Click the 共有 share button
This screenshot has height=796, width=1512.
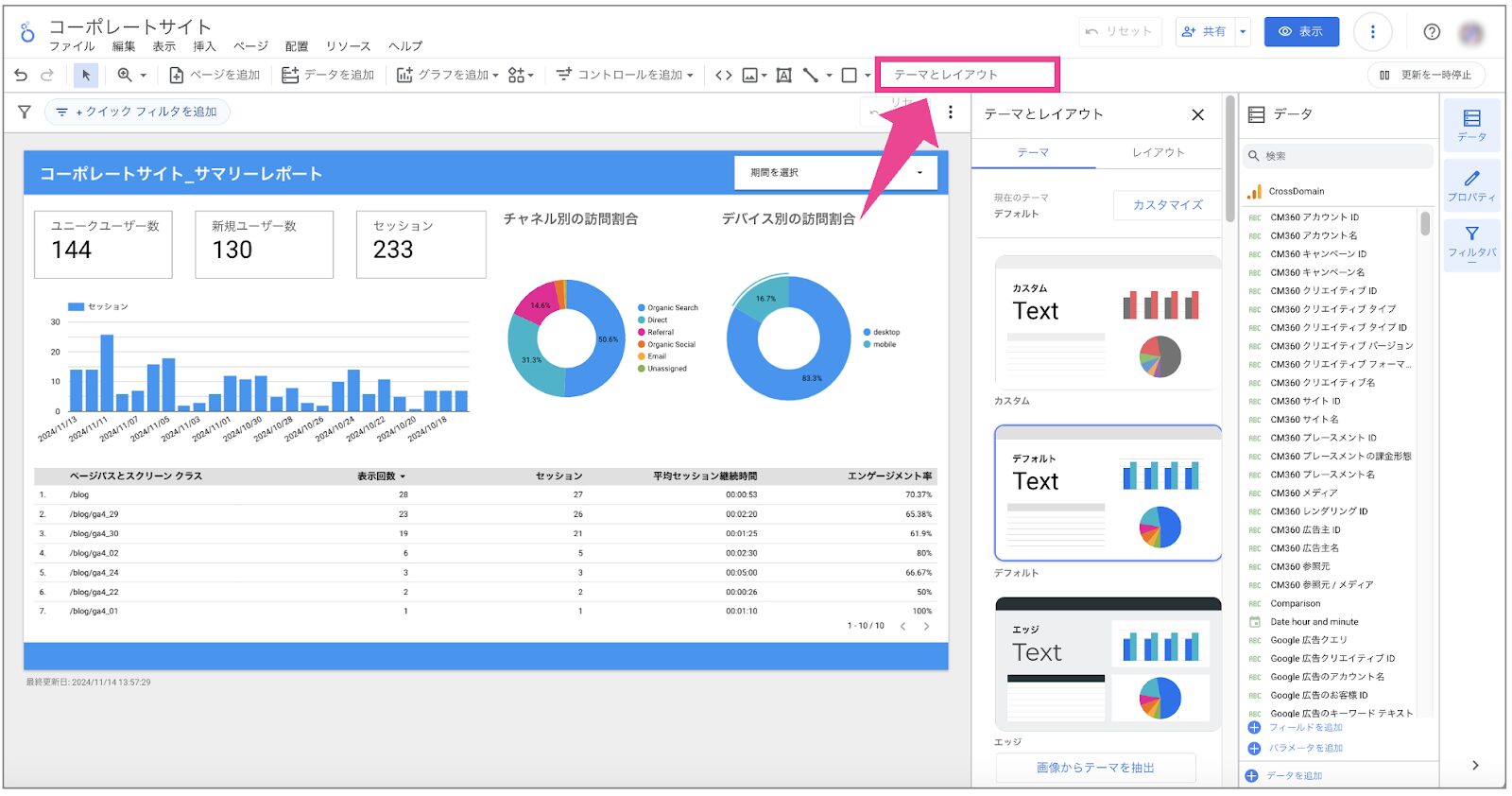point(1205,32)
